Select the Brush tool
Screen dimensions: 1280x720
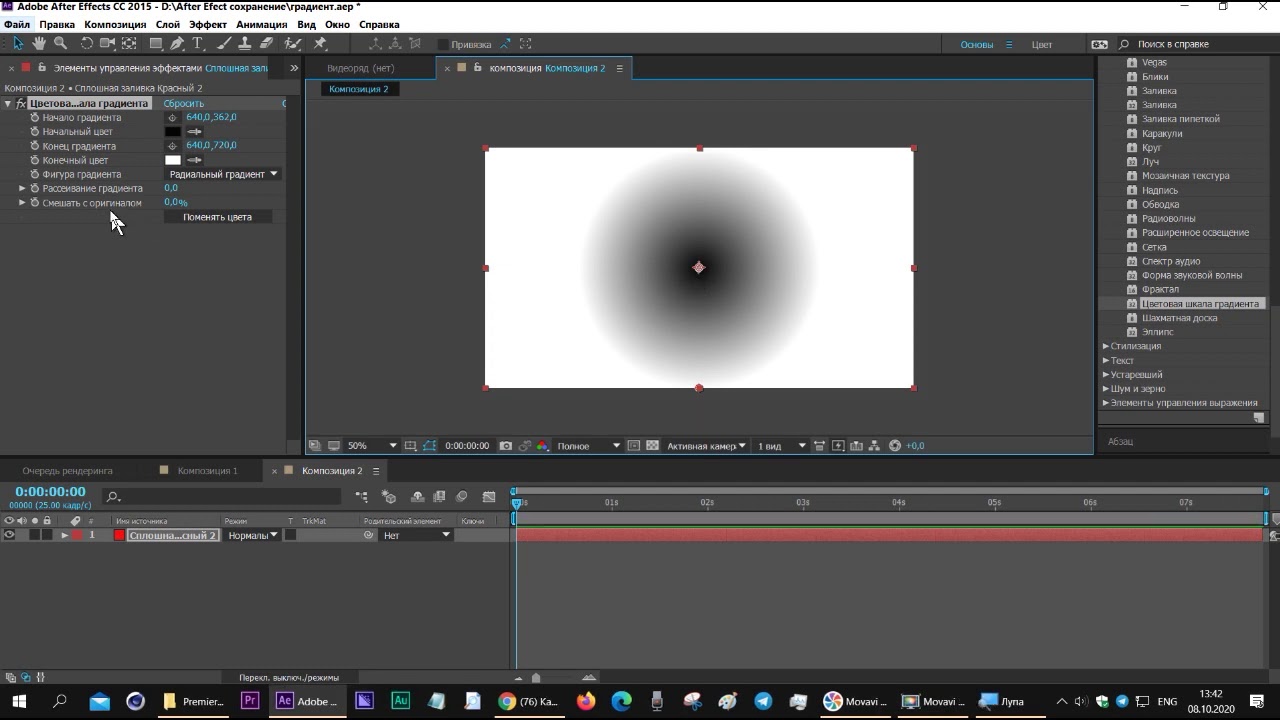click(x=225, y=43)
